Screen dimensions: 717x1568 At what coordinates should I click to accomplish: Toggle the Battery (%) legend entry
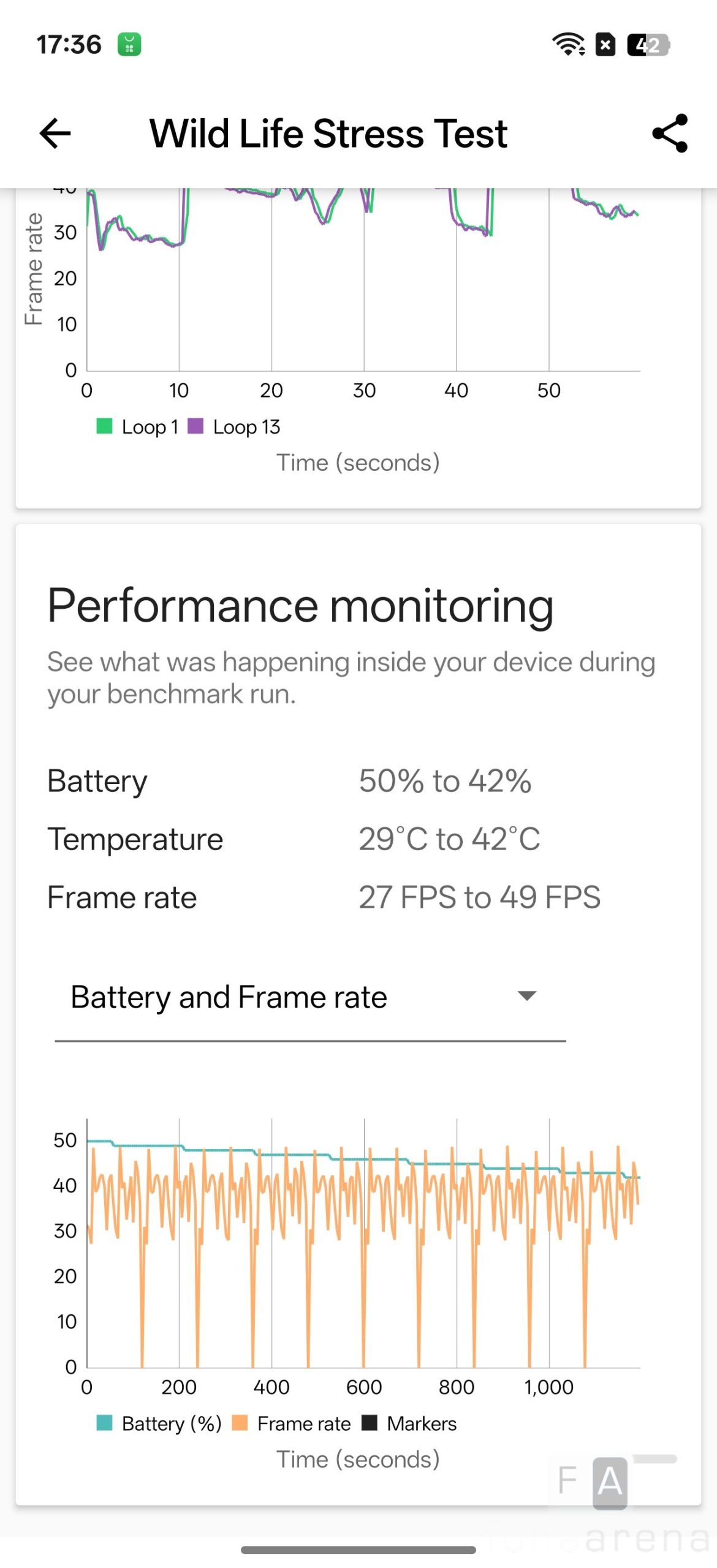159,1423
